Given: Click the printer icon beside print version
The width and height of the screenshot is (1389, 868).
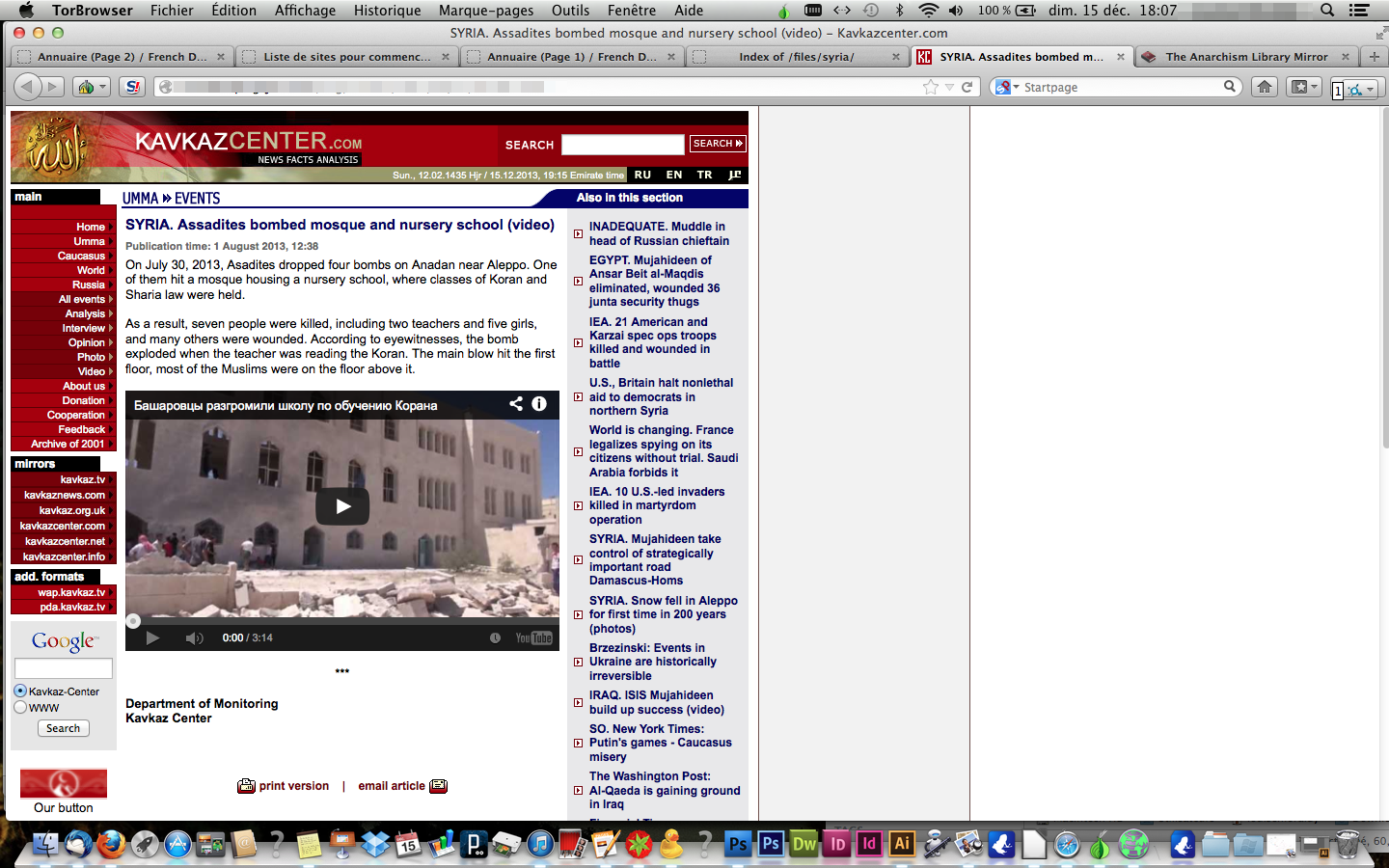Looking at the screenshot, I should click(x=246, y=786).
